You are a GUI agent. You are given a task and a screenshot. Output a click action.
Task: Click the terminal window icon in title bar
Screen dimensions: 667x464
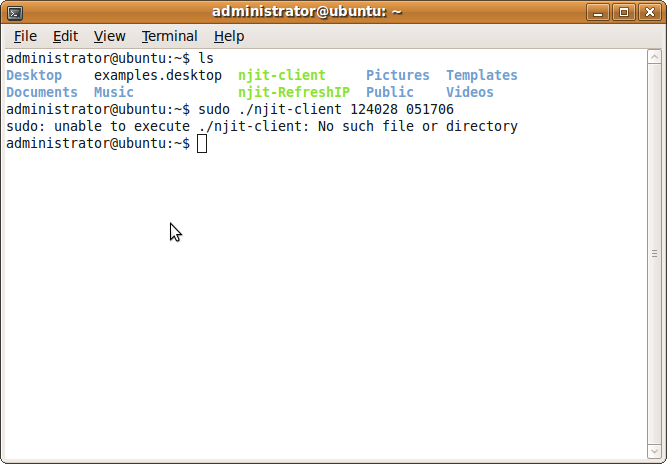click(x=15, y=12)
